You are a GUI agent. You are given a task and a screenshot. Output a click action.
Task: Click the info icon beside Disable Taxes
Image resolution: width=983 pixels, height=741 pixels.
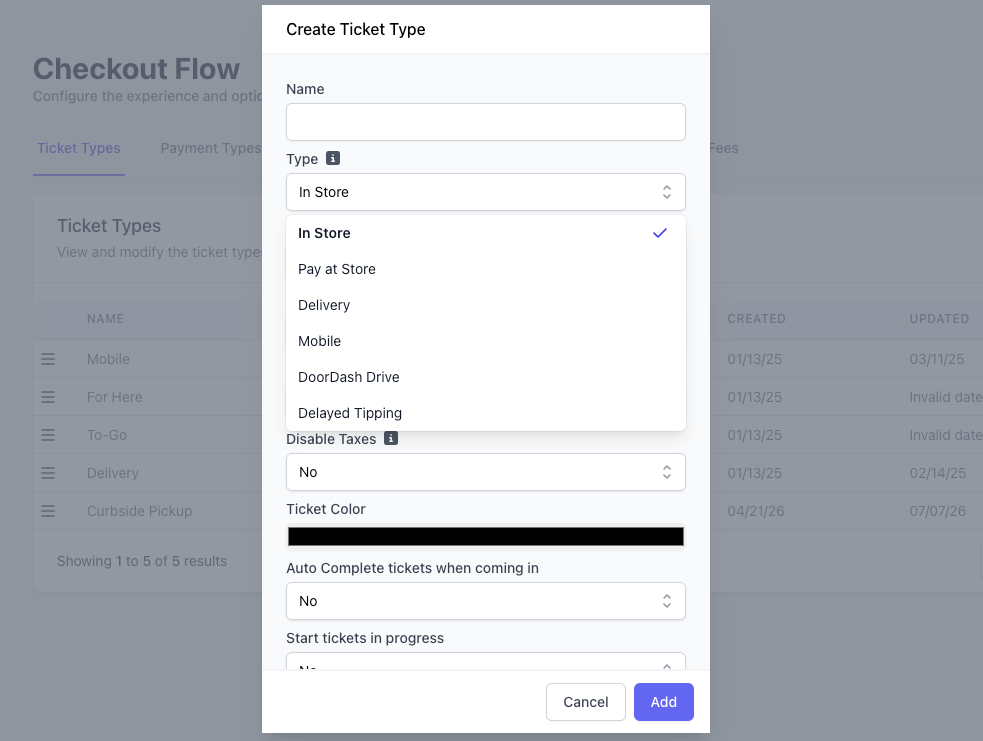(391, 438)
